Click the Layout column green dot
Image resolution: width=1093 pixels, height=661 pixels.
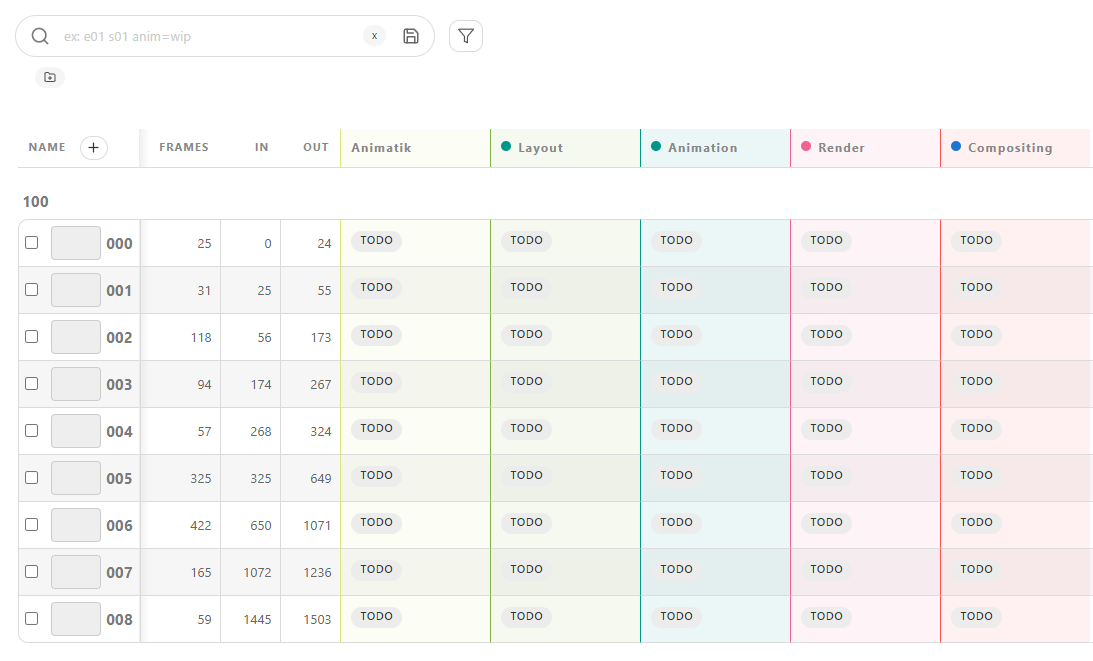click(x=506, y=146)
